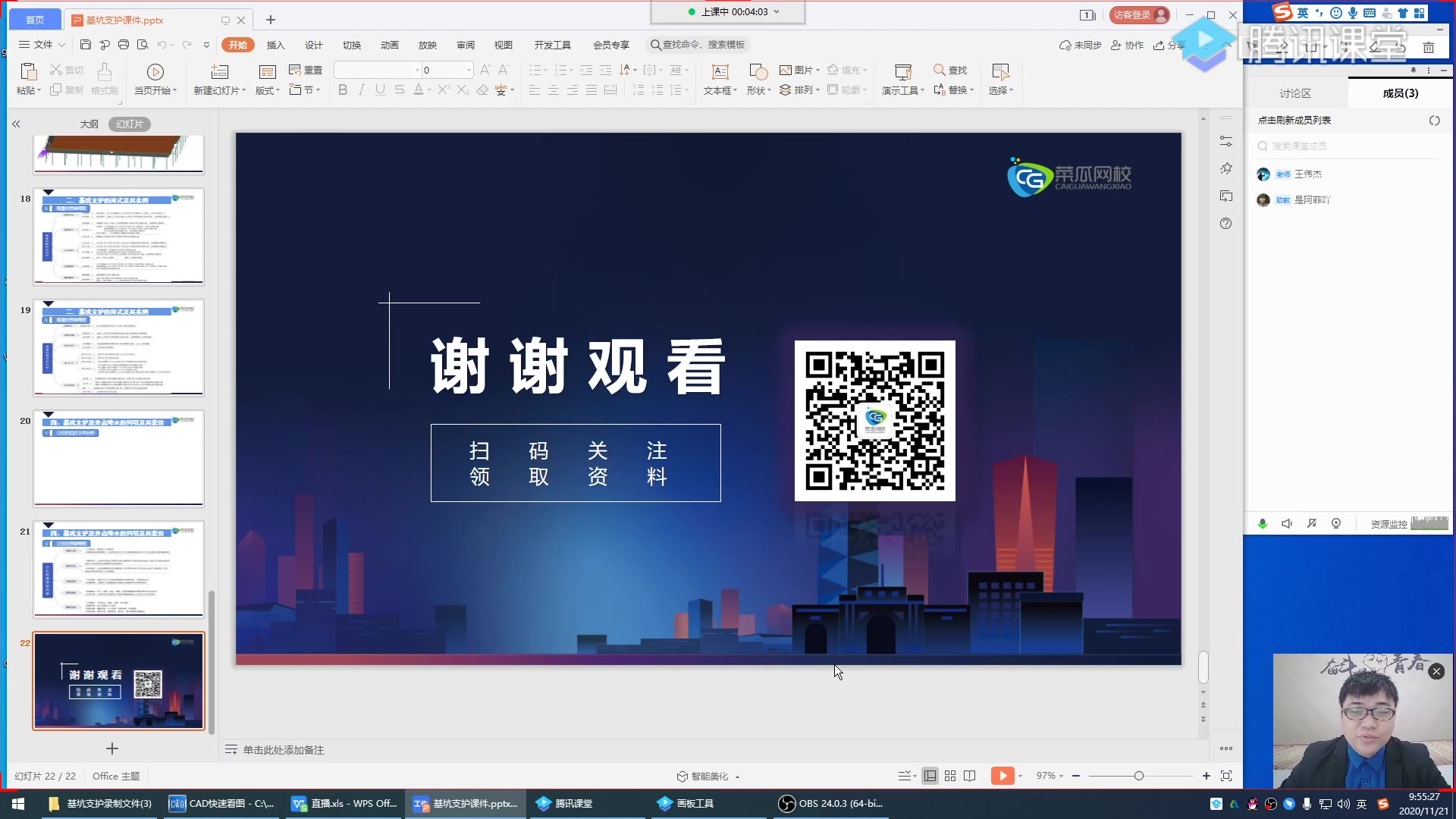Image resolution: width=1456 pixels, height=819 pixels.
Task: Add a new slide with plus button
Action: tap(112, 748)
